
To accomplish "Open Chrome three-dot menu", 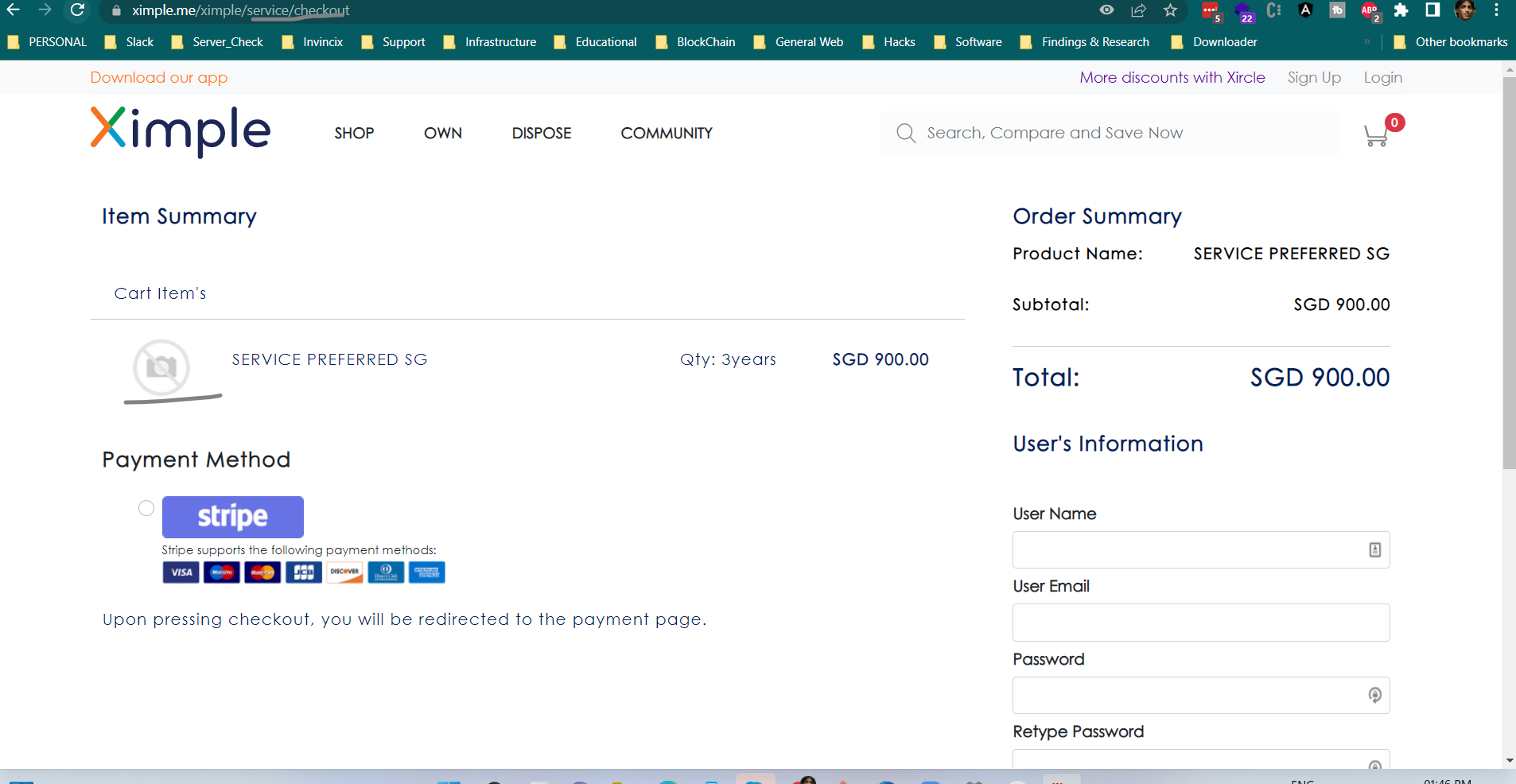I will (x=1496, y=10).
